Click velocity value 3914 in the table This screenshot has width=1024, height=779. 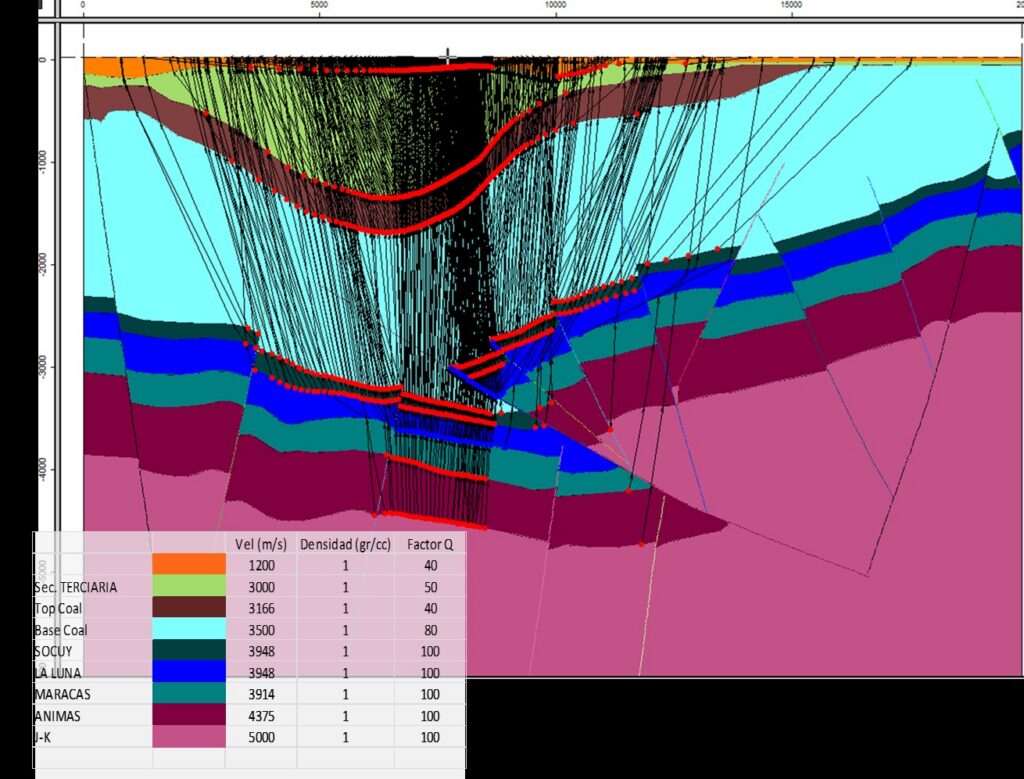(x=261, y=695)
